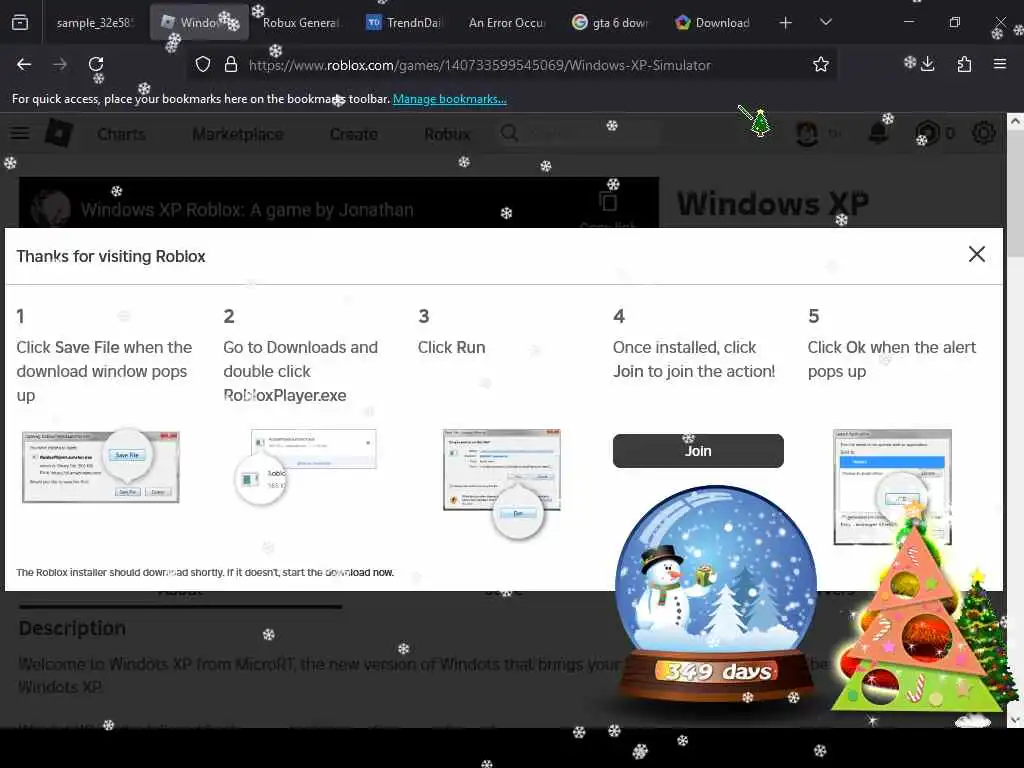The width and height of the screenshot is (1024, 768).
Task: Click the padlock site info icon
Action: click(x=231, y=65)
